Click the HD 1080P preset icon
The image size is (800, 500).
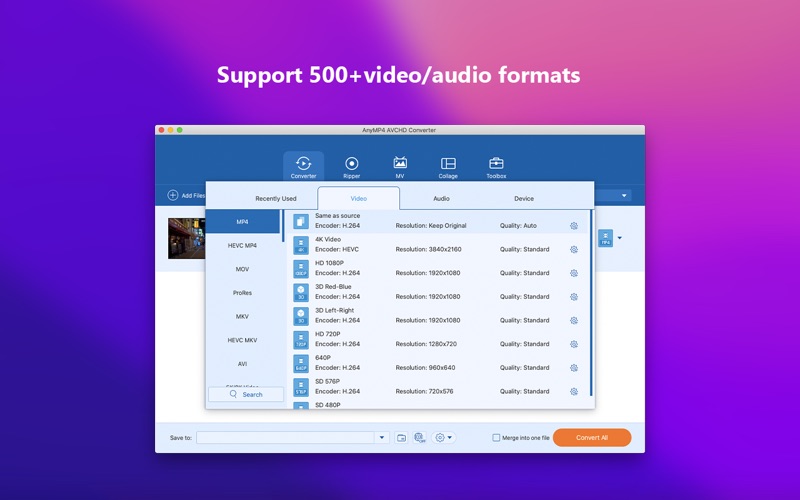click(x=301, y=269)
